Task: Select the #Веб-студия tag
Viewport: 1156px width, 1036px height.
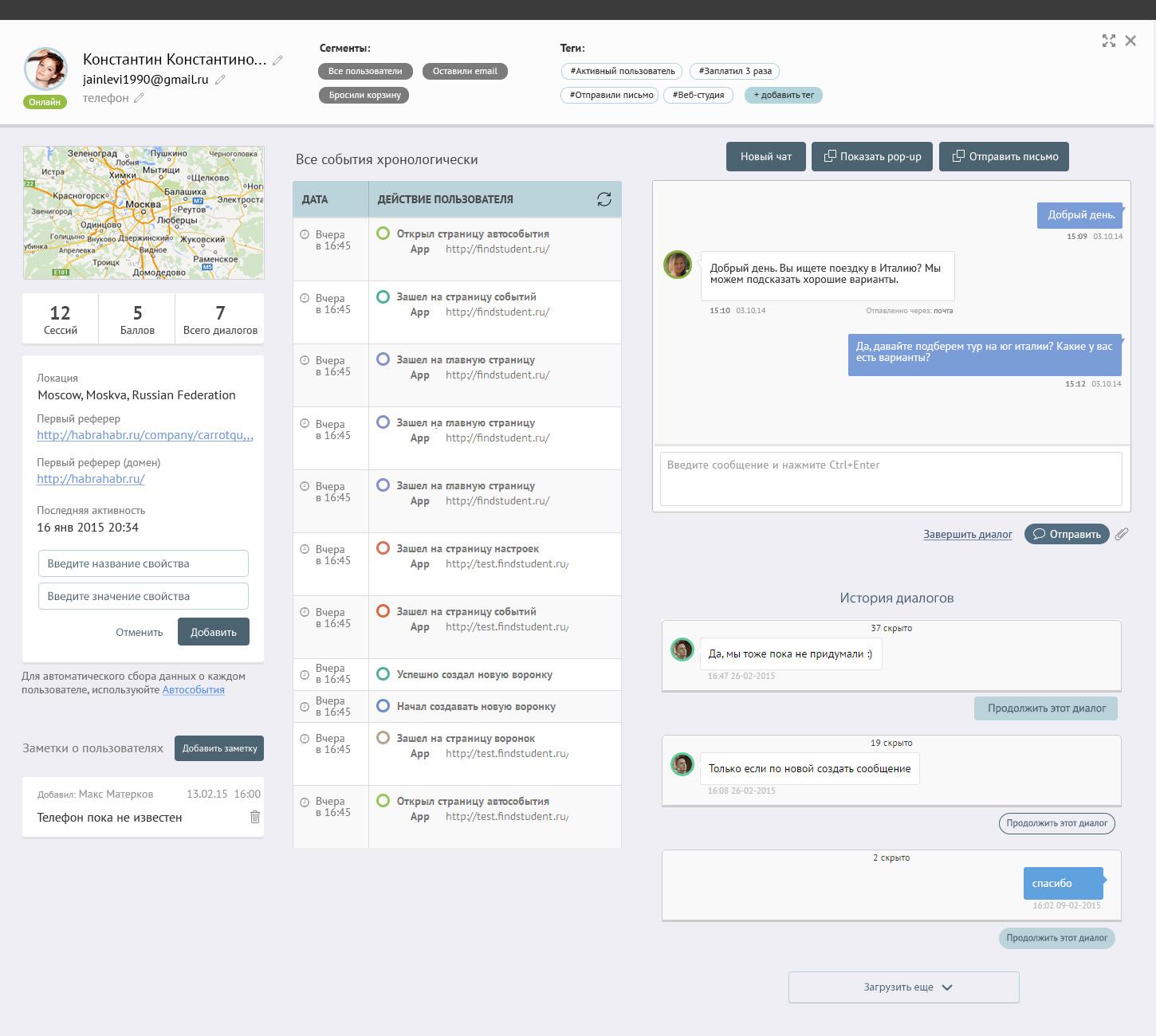Action: tap(698, 95)
